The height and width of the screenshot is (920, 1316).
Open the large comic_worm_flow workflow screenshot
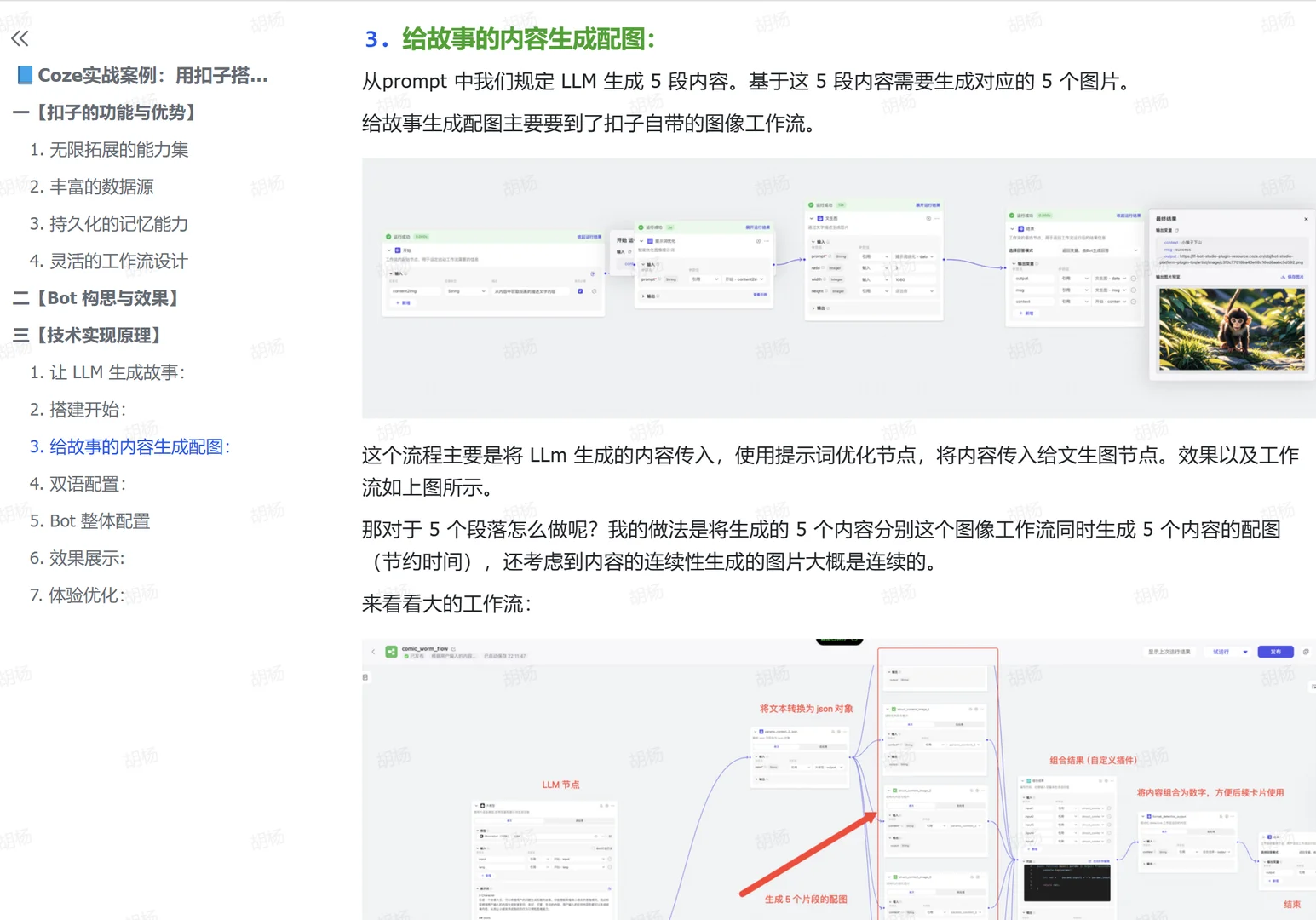[839, 779]
